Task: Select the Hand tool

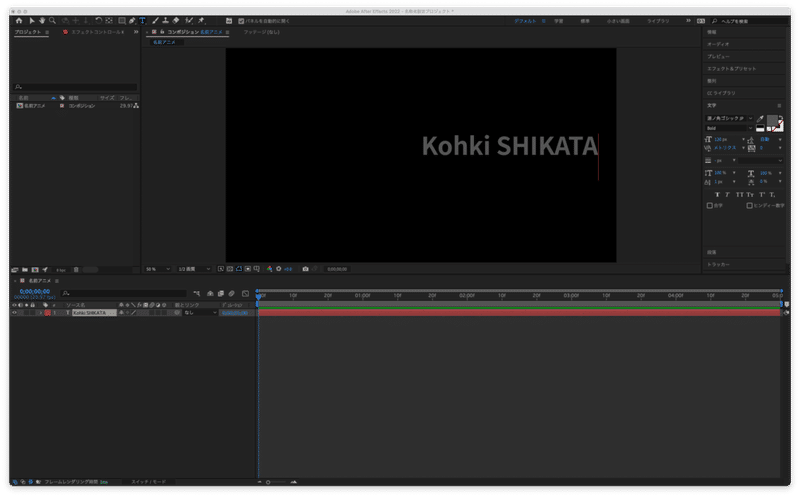Action: [x=42, y=21]
